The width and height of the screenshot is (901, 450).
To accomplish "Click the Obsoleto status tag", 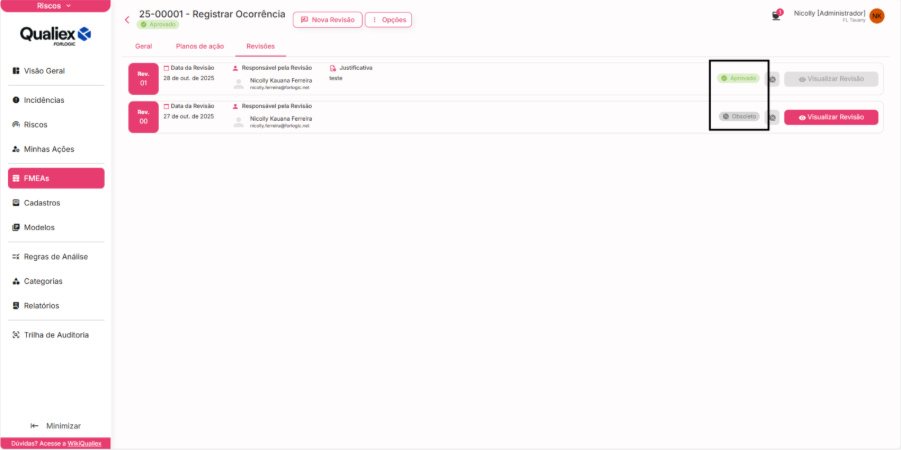I will click(739, 116).
